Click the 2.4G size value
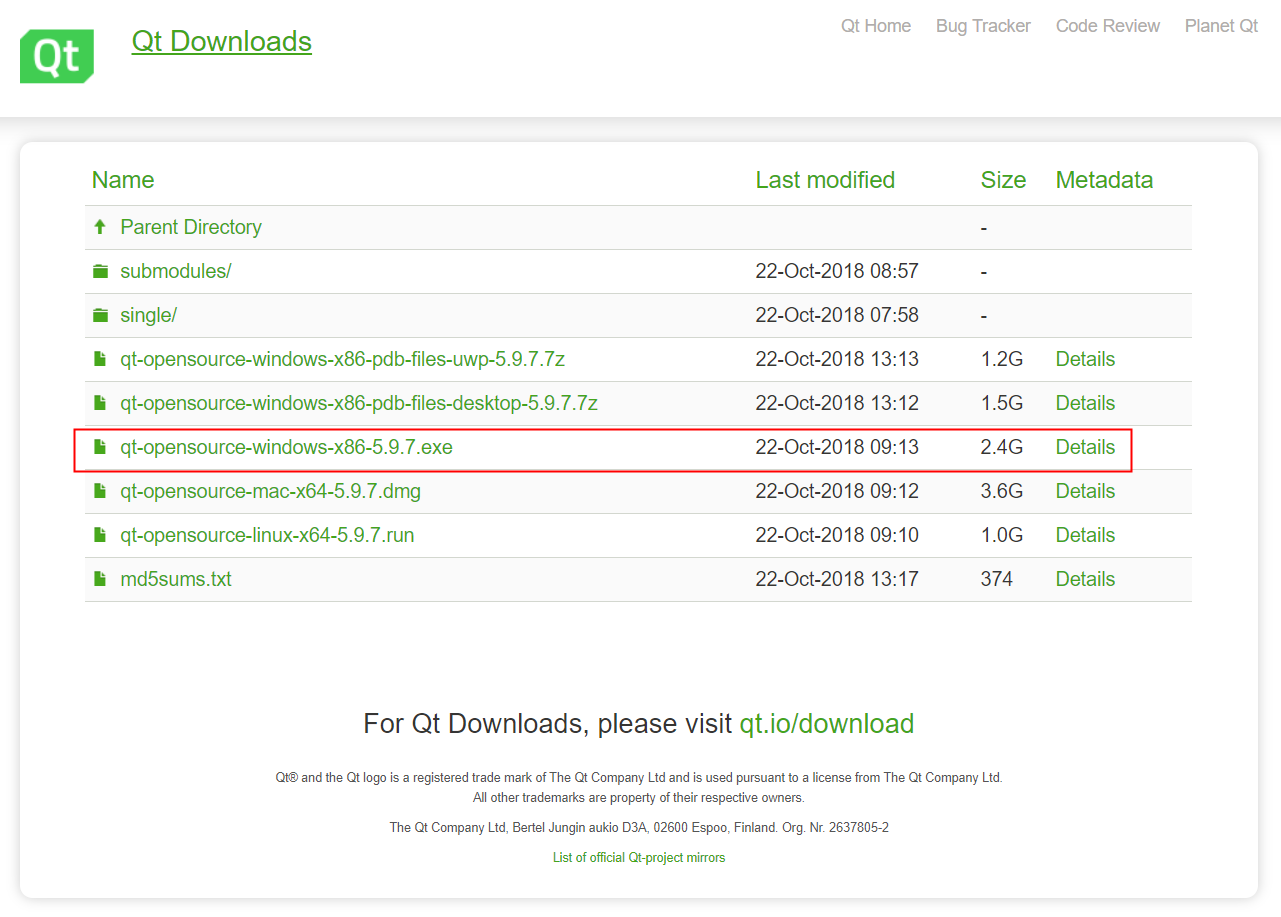The height and width of the screenshot is (917, 1281). pos(1002,447)
